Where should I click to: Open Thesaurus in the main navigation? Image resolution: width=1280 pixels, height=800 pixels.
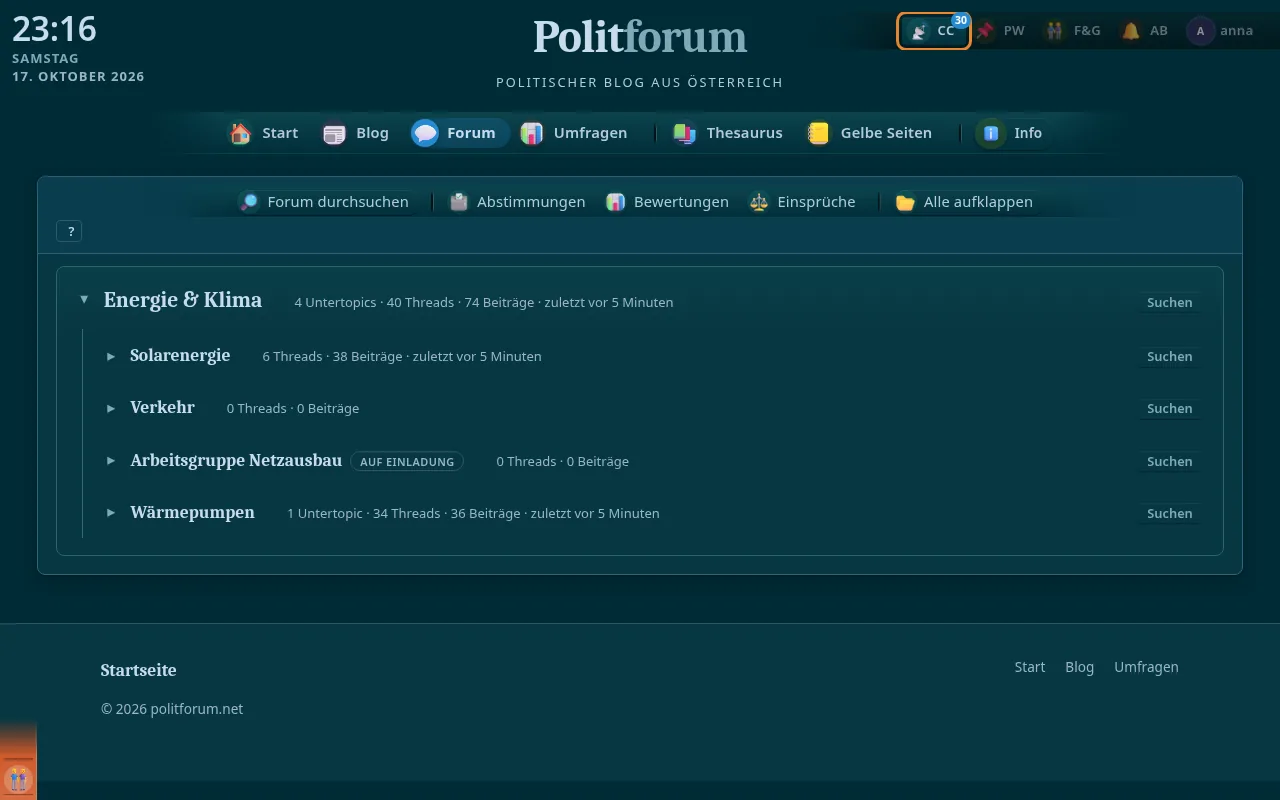coord(728,133)
